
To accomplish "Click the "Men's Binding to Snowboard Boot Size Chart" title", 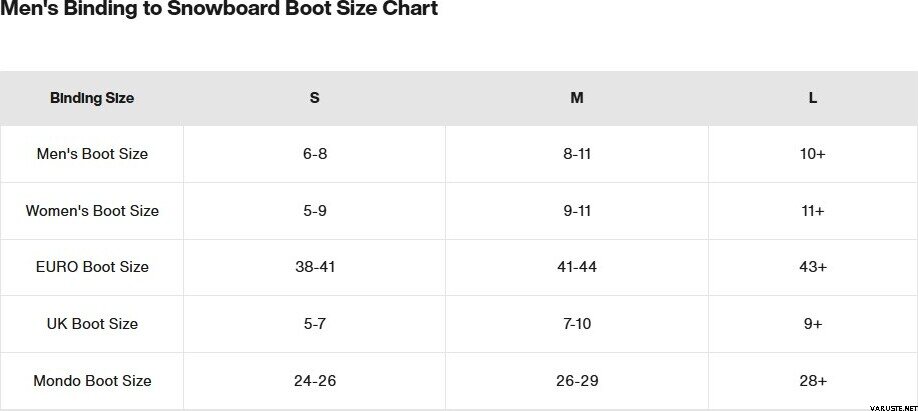I will tap(219, 10).
